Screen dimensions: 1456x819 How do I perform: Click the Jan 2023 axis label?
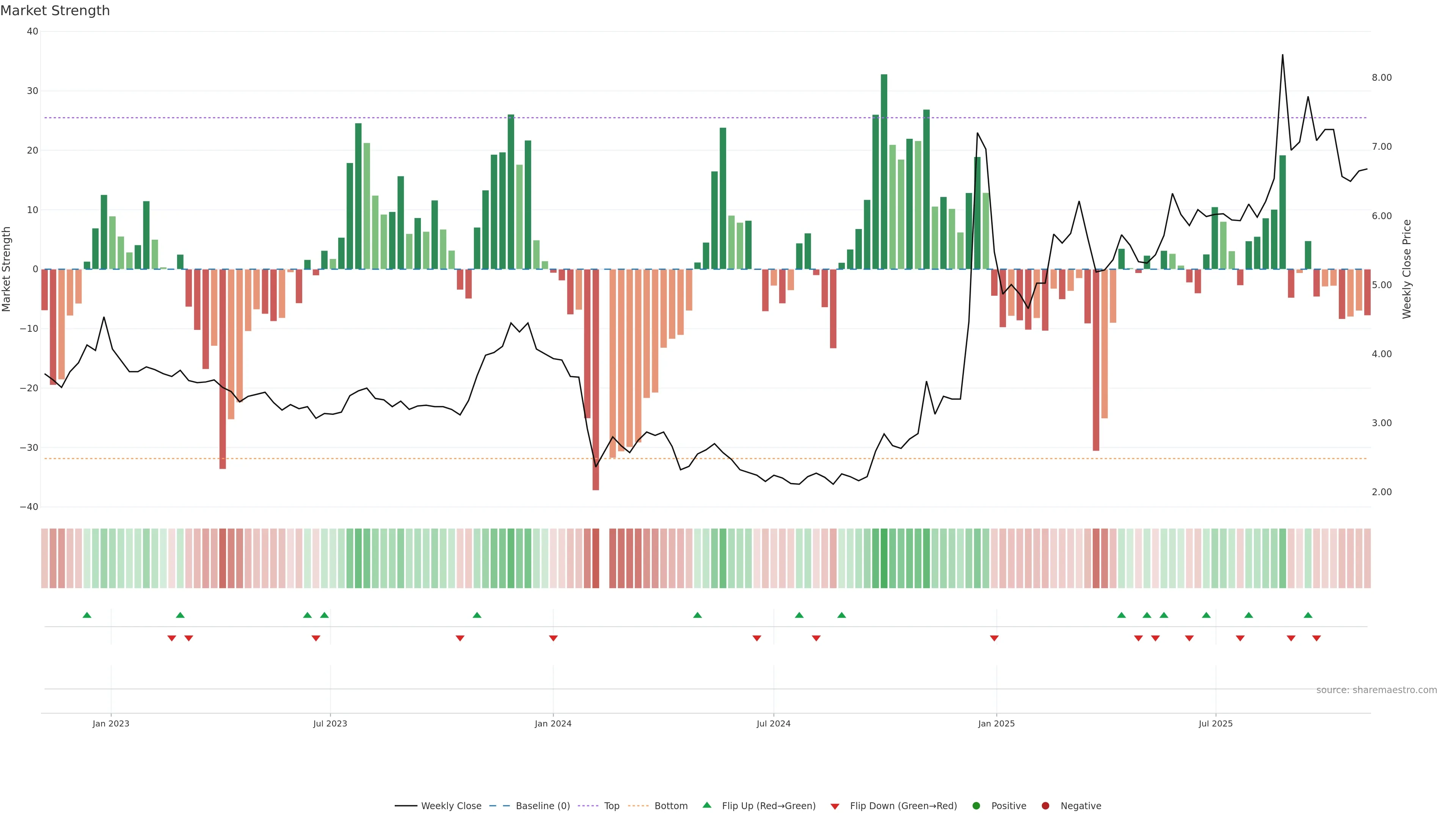(x=111, y=723)
